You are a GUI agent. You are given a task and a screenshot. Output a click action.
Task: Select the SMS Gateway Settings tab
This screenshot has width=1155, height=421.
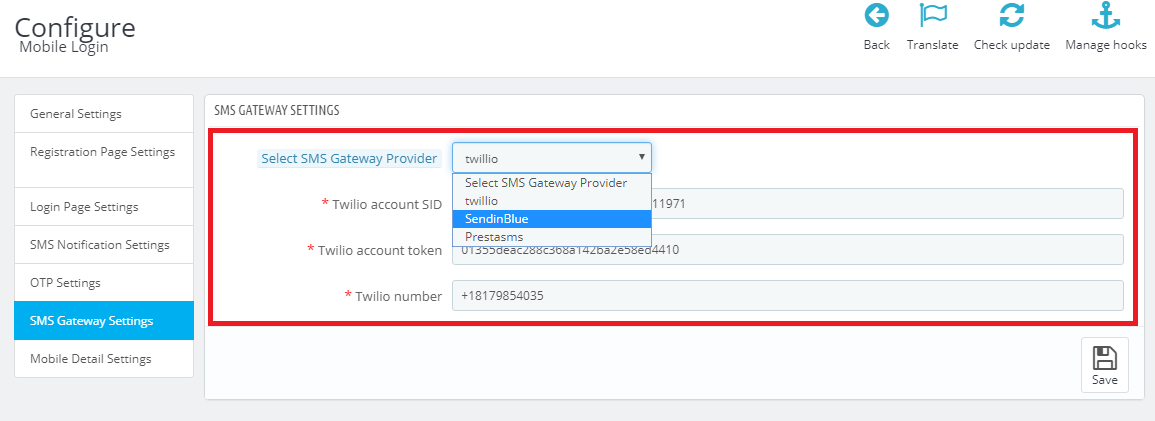point(104,321)
